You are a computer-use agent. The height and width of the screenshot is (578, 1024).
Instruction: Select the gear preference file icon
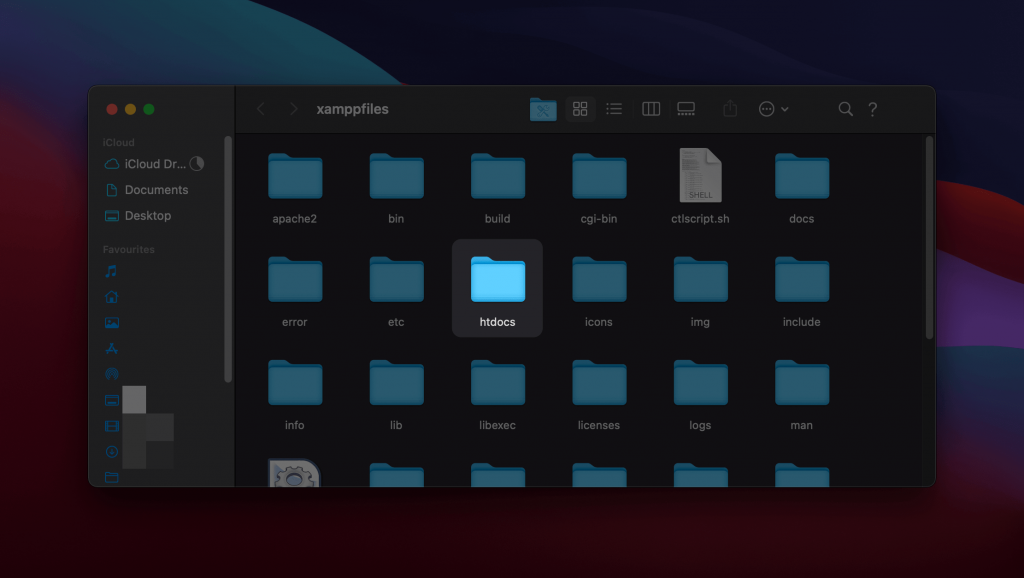point(294,474)
